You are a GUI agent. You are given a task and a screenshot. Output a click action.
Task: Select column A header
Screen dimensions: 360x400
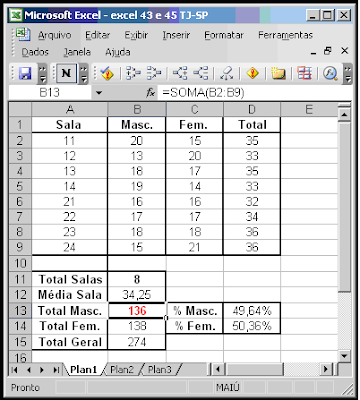(x=70, y=109)
